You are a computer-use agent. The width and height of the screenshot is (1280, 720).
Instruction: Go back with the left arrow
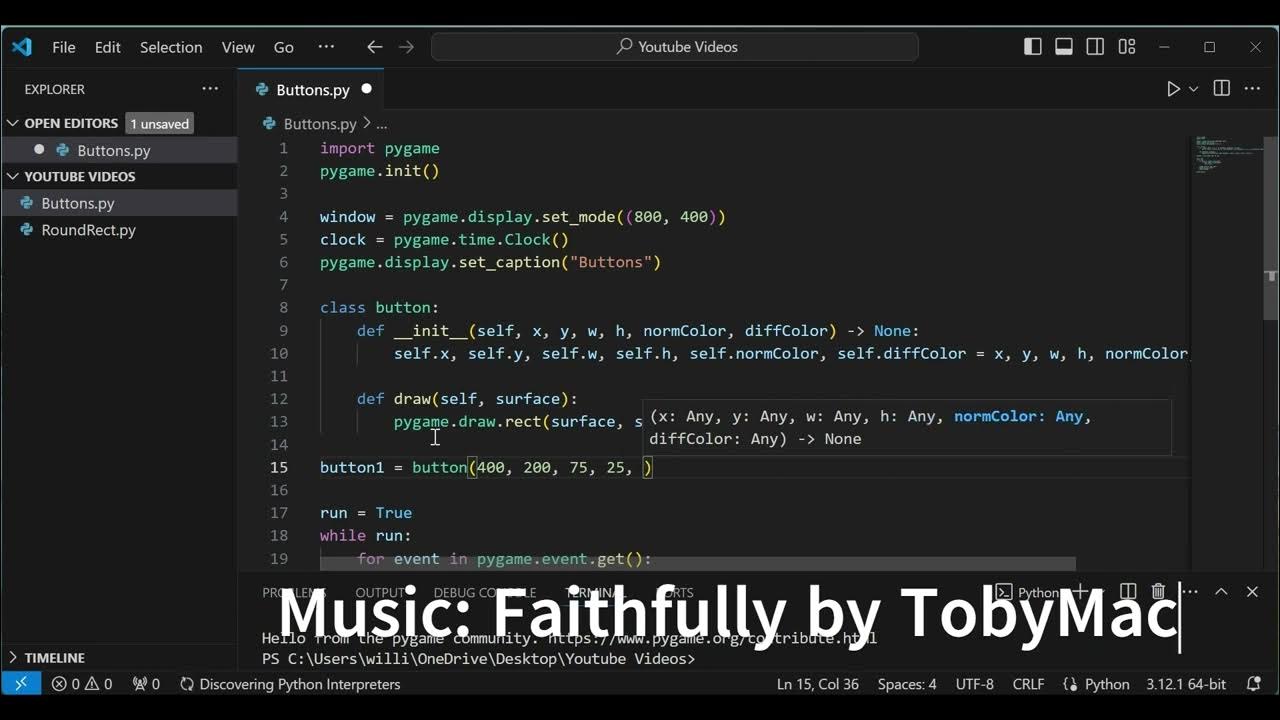coord(374,47)
